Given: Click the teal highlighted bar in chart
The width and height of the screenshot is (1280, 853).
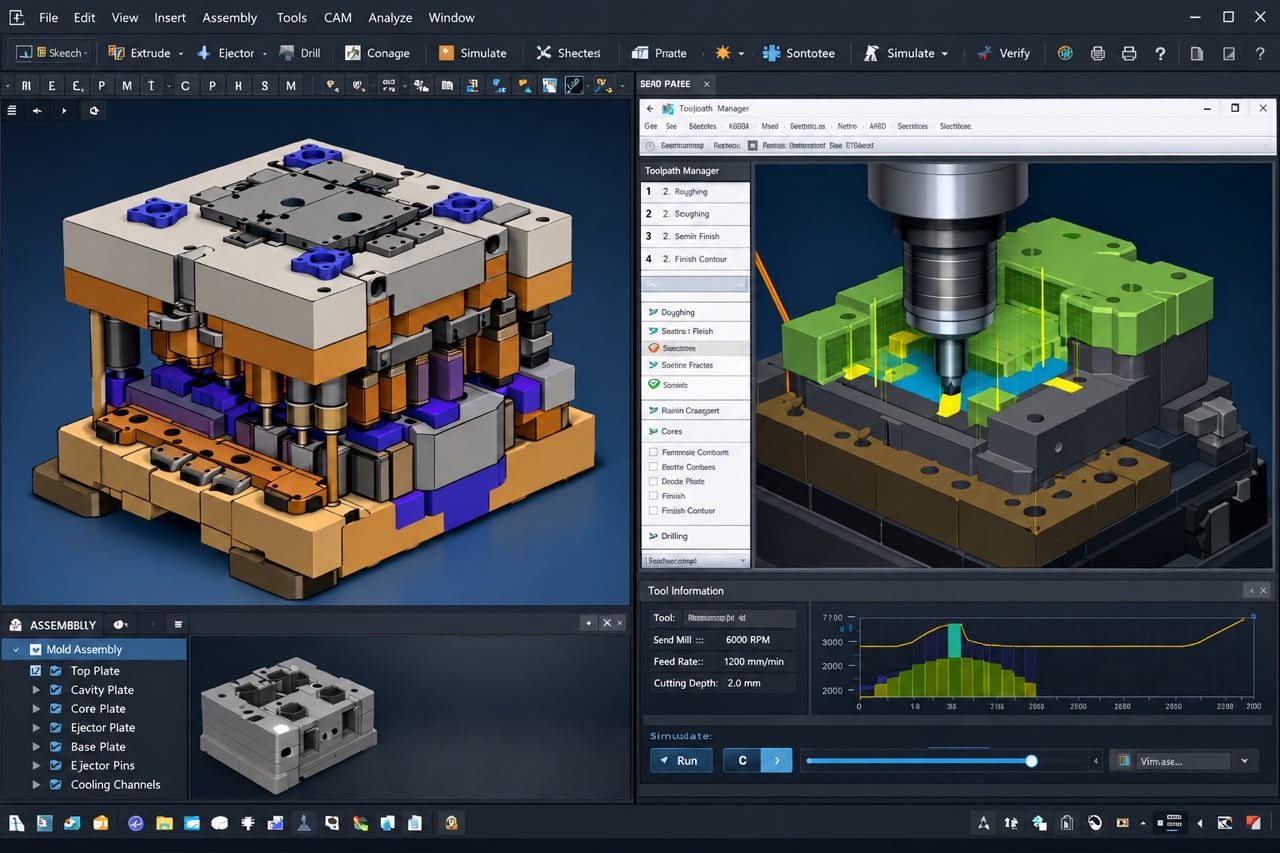Looking at the screenshot, I should [x=954, y=641].
